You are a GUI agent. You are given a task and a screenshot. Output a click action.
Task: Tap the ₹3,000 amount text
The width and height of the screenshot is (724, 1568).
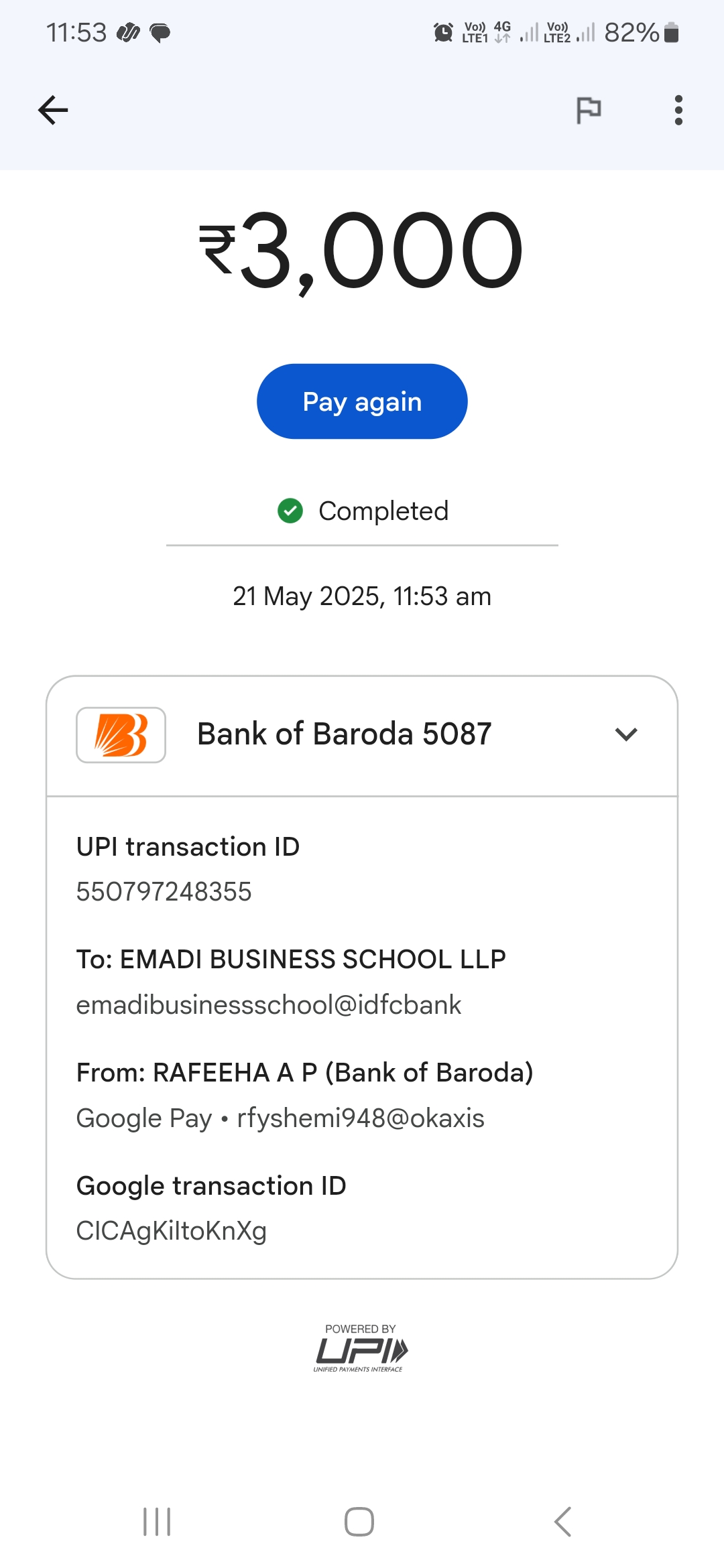click(361, 251)
